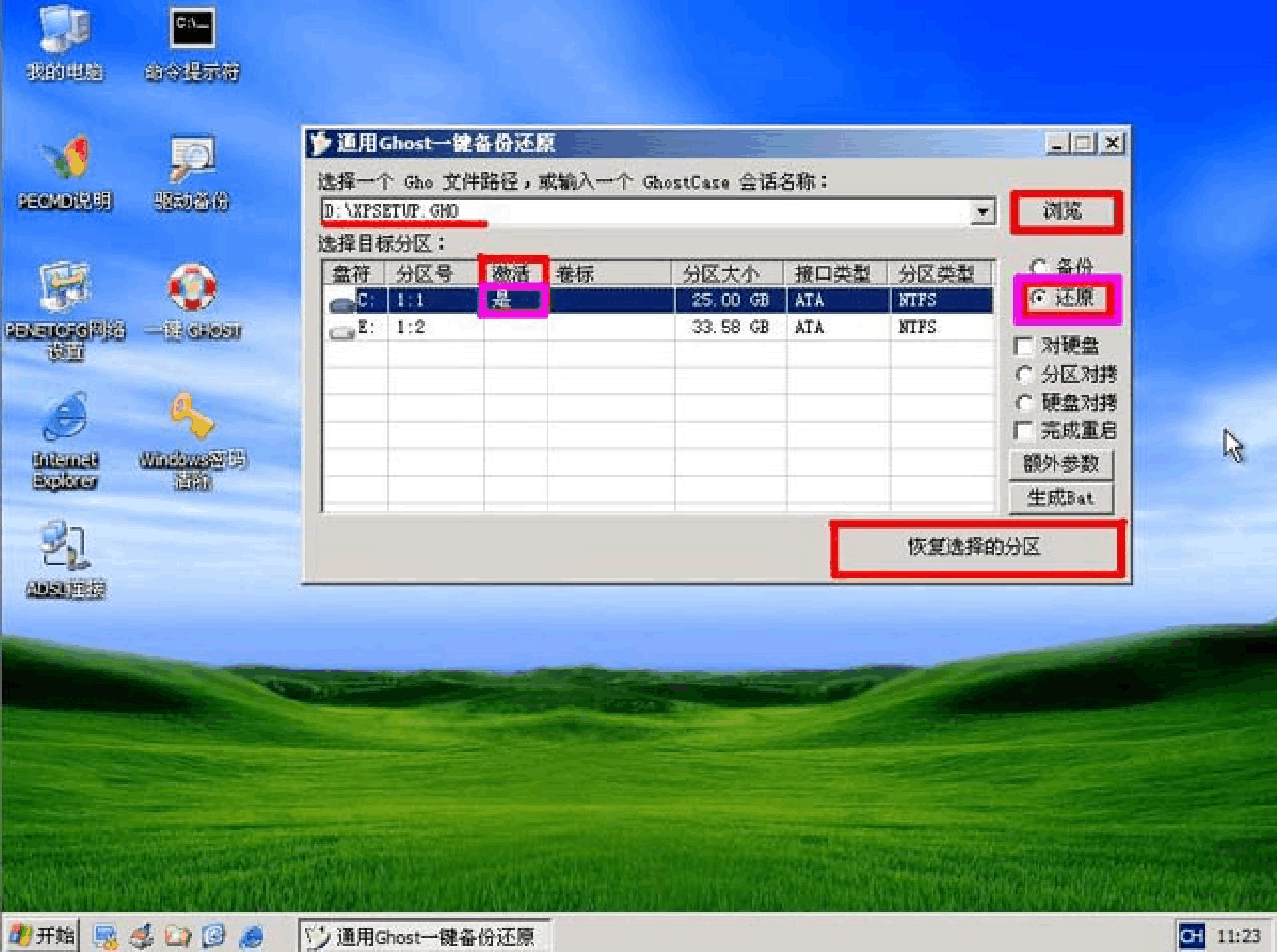Open the 开始 start menu
This screenshot has width=1277, height=952.
(x=42, y=935)
